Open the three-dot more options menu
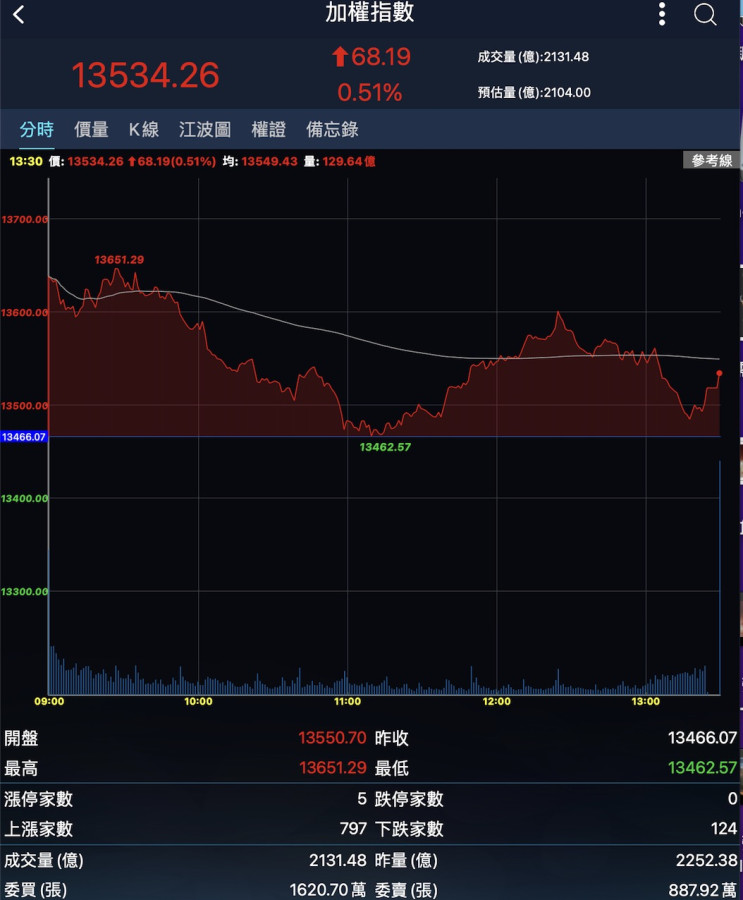 click(x=662, y=14)
